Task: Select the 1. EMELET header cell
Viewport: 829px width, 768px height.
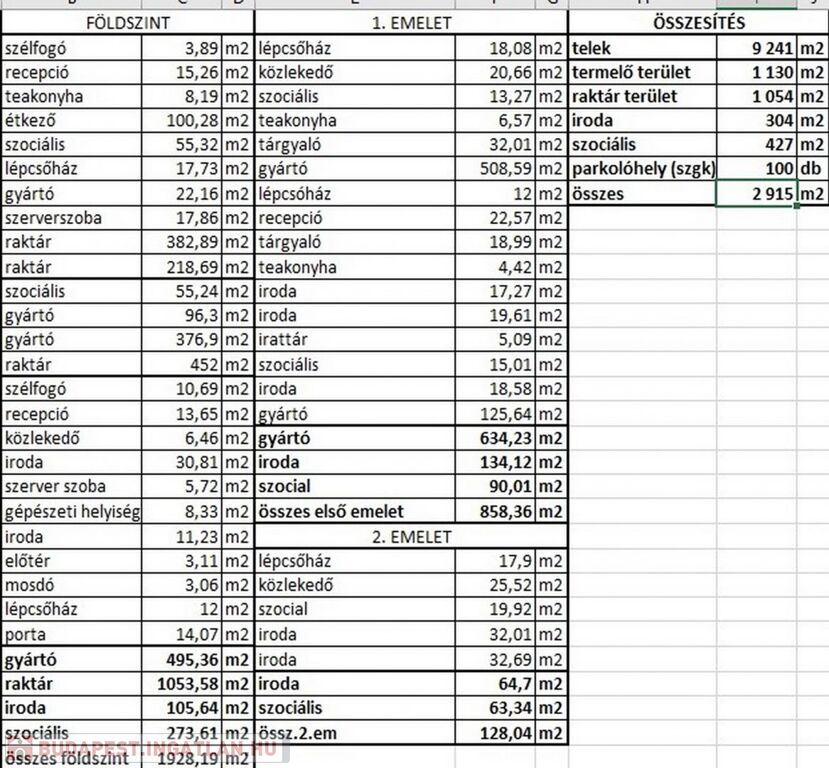Action: tap(411, 23)
